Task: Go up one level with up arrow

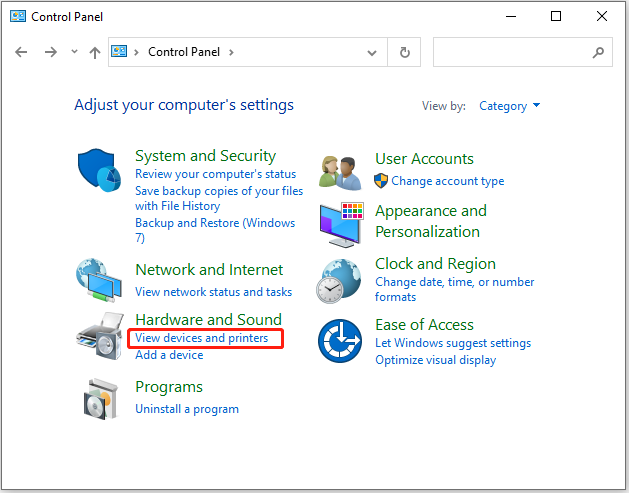Action: pyautogui.click(x=95, y=53)
